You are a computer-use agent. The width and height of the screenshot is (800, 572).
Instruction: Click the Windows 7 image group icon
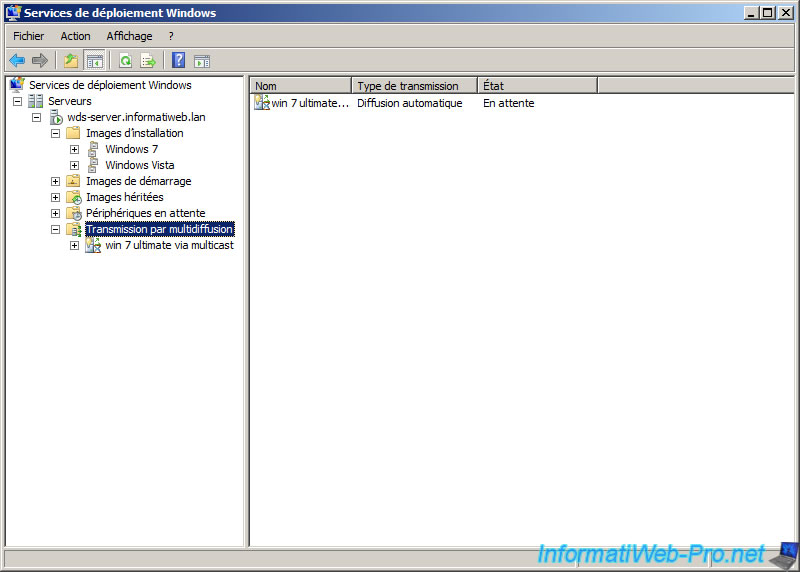click(93, 149)
